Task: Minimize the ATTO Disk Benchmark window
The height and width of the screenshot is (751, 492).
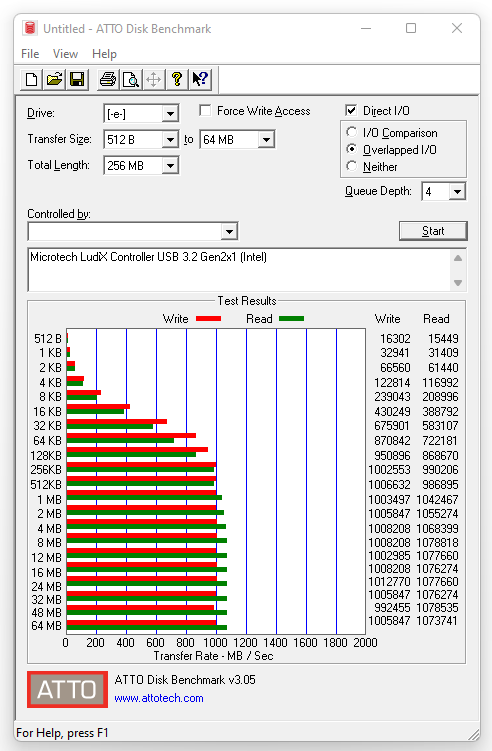Action: (x=366, y=28)
